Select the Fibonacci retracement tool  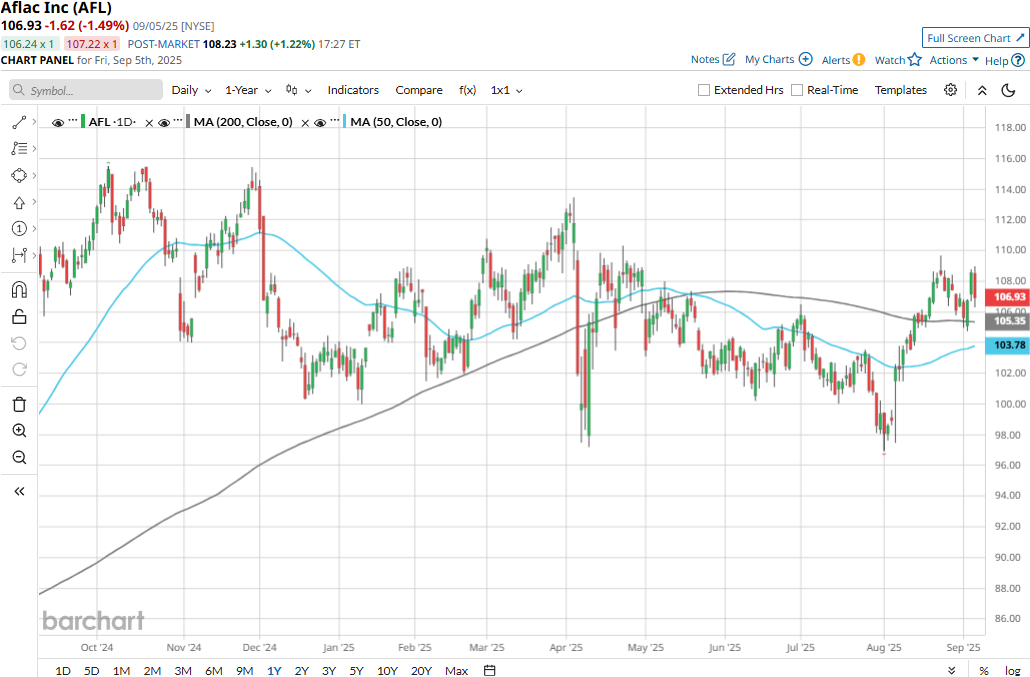point(19,148)
